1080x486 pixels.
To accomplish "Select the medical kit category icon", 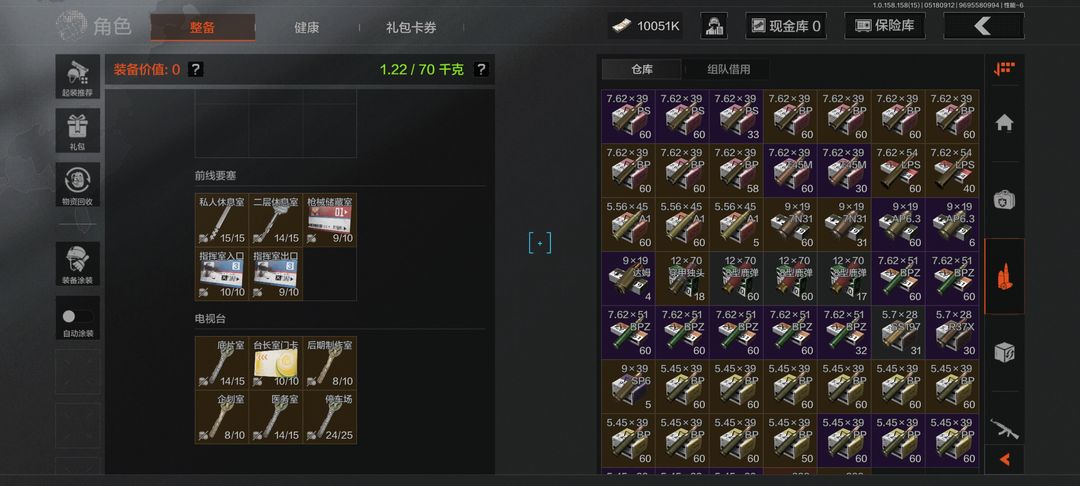I will pyautogui.click(x=1004, y=200).
